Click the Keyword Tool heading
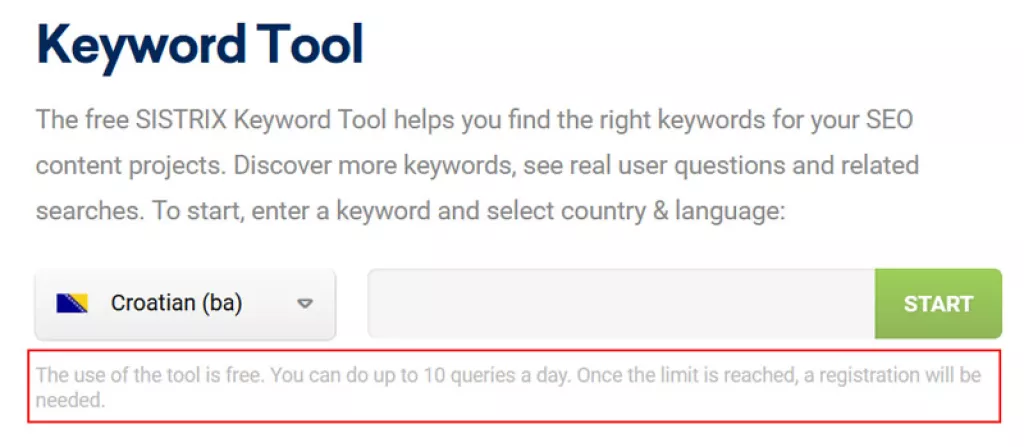The height and width of the screenshot is (447, 1024). click(200, 44)
